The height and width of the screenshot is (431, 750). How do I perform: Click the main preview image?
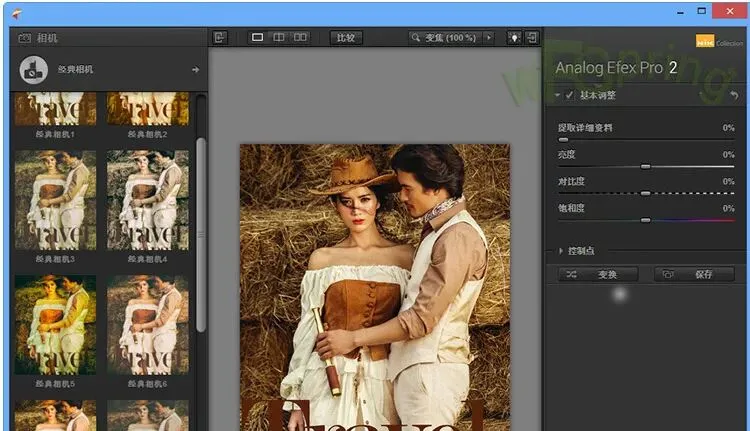(375, 287)
